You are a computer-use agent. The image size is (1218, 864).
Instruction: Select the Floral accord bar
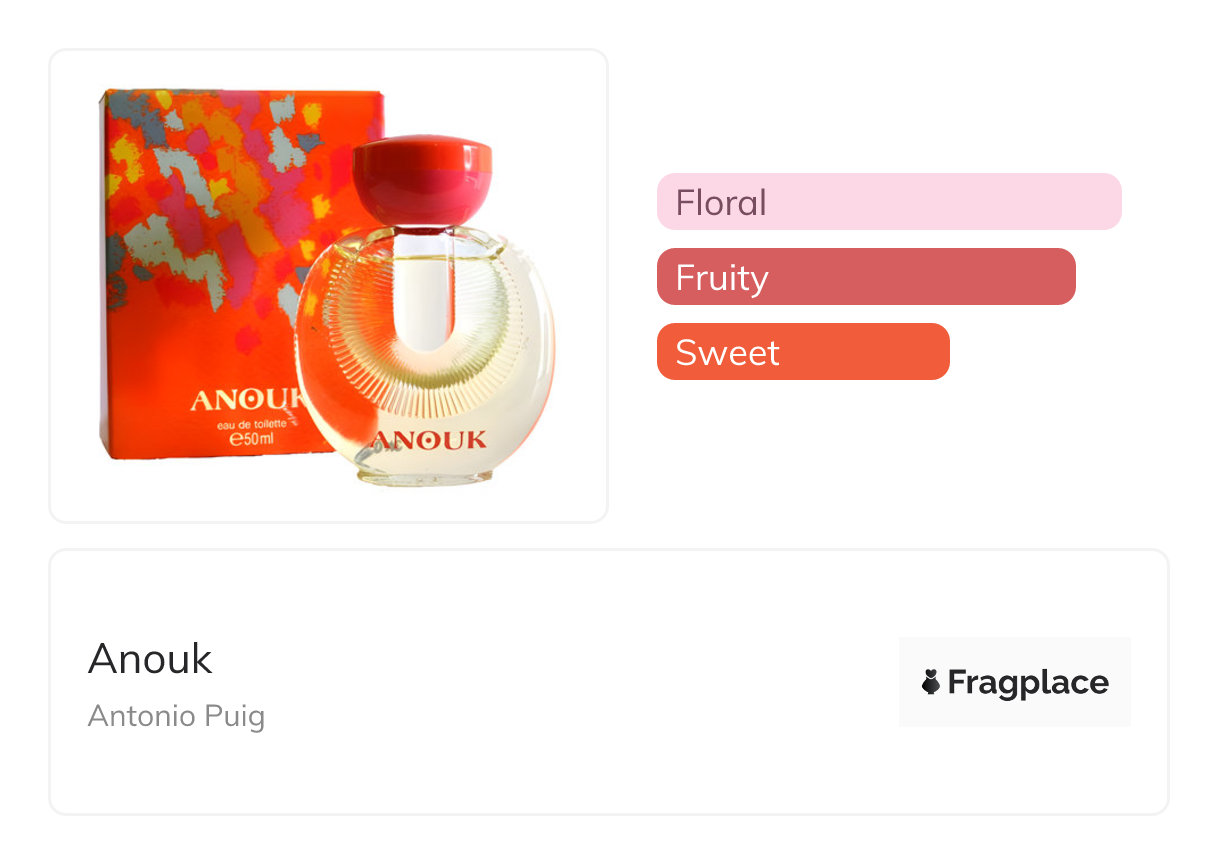pyautogui.click(x=888, y=202)
